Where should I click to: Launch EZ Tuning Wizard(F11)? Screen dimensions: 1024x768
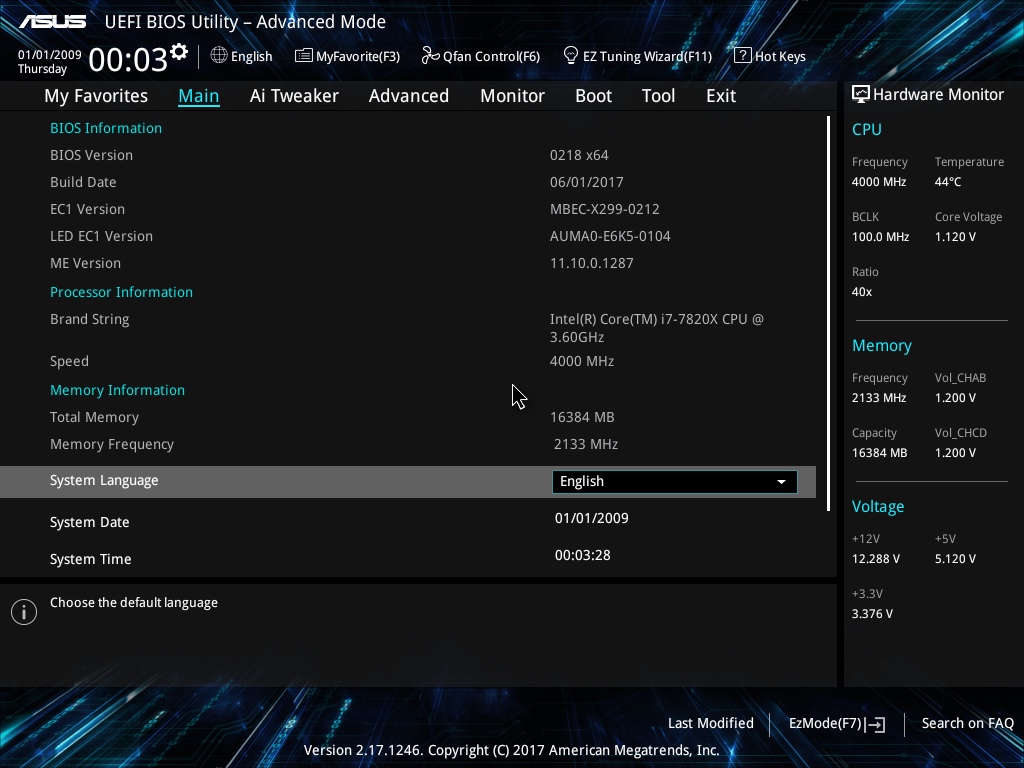pyautogui.click(x=647, y=56)
